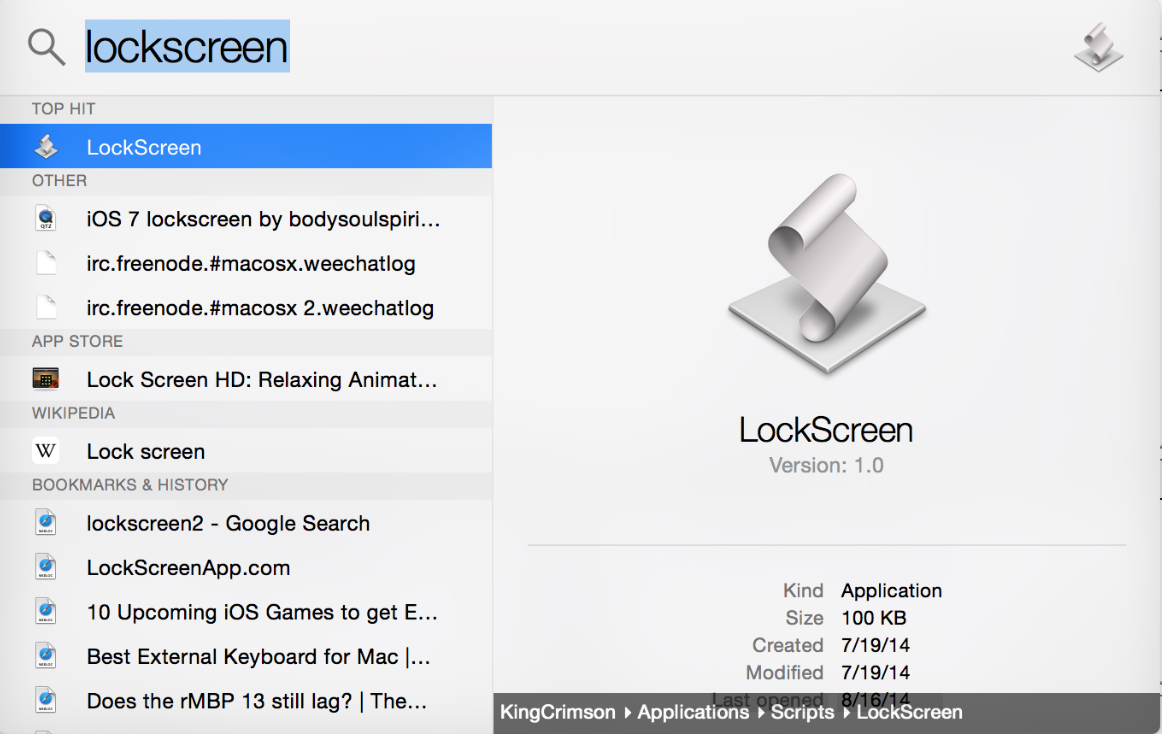The width and height of the screenshot is (1162, 734).
Task: Click Applications in the path bar
Action: [x=694, y=712]
